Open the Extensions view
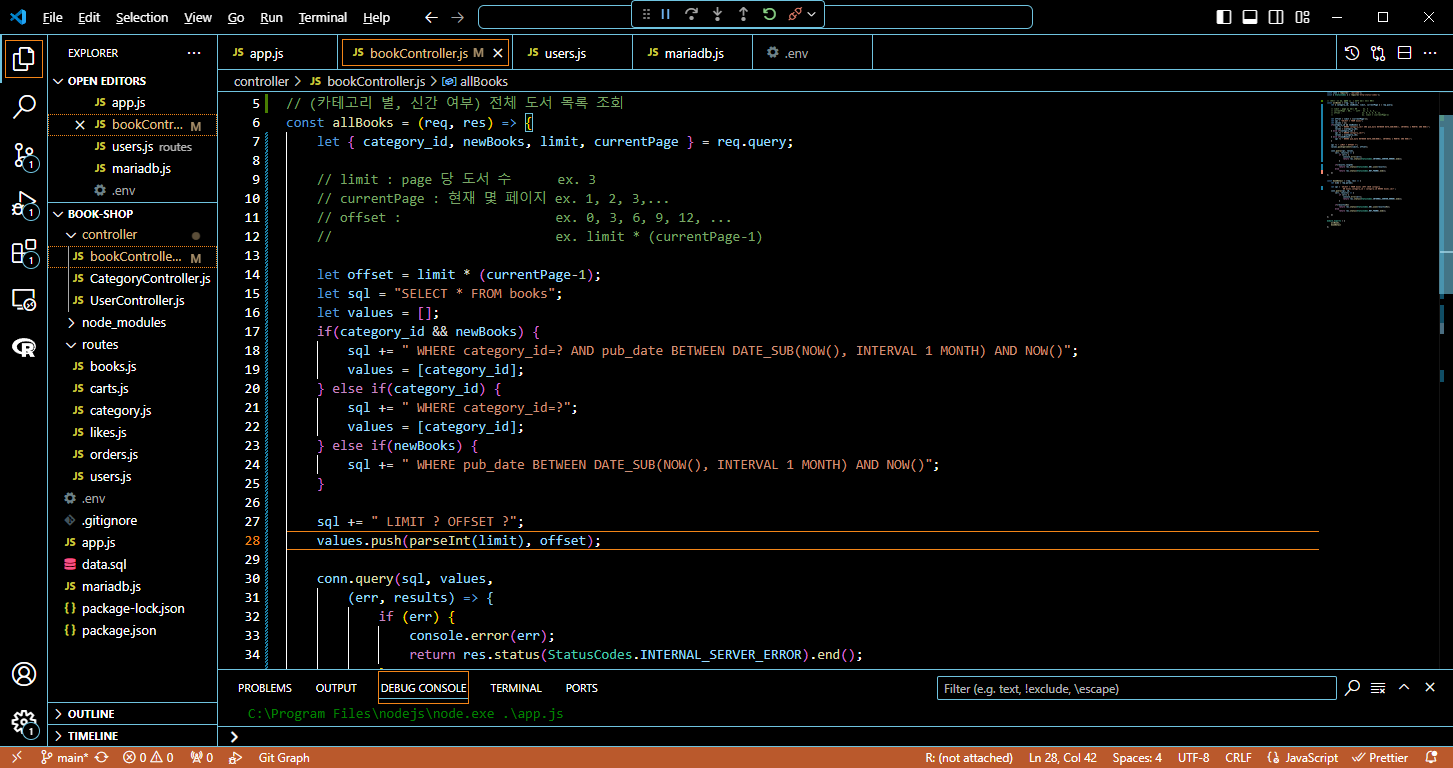Viewport: 1453px width, 768px height. (x=24, y=253)
